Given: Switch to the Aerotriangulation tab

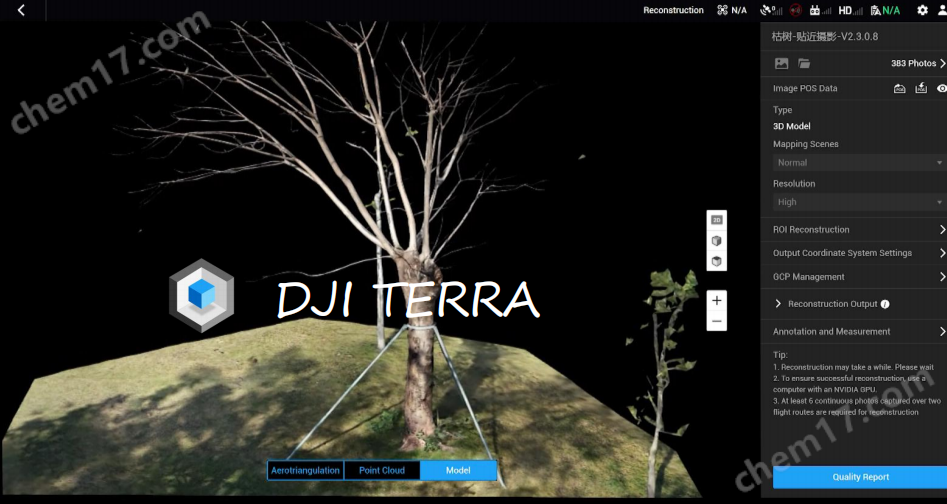Looking at the screenshot, I should click(x=306, y=470).
